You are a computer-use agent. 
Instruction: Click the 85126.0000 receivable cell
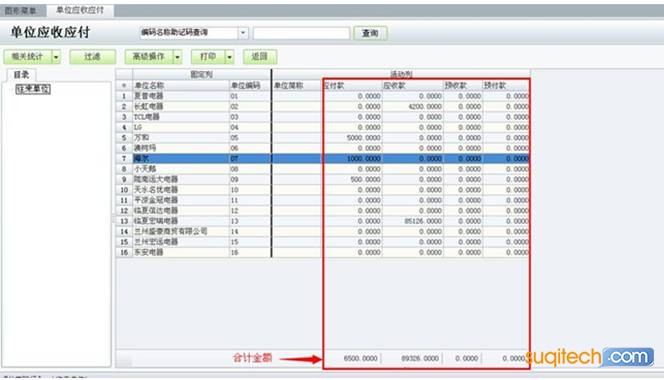point(412,221)
